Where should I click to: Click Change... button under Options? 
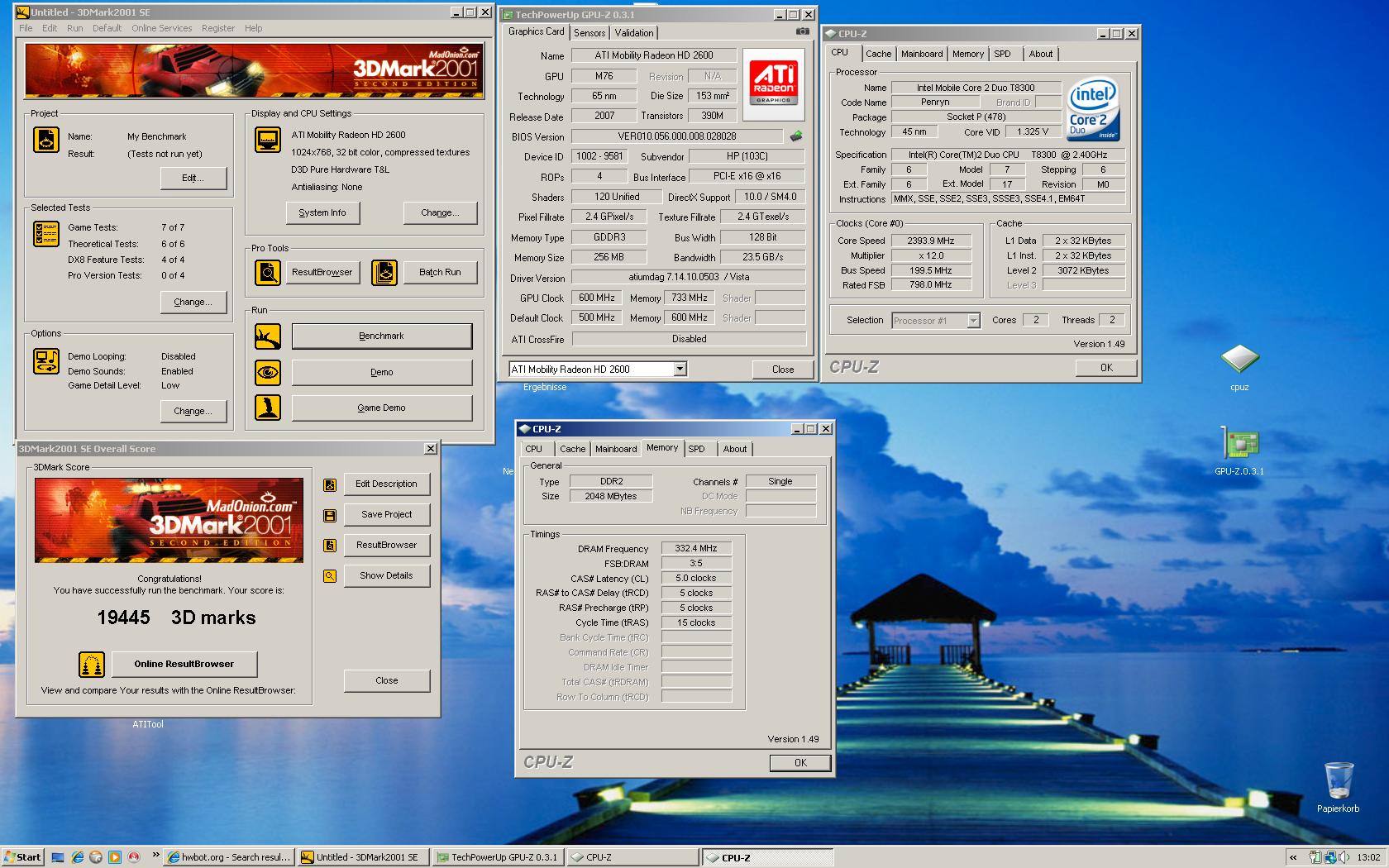tap(193, 411)
